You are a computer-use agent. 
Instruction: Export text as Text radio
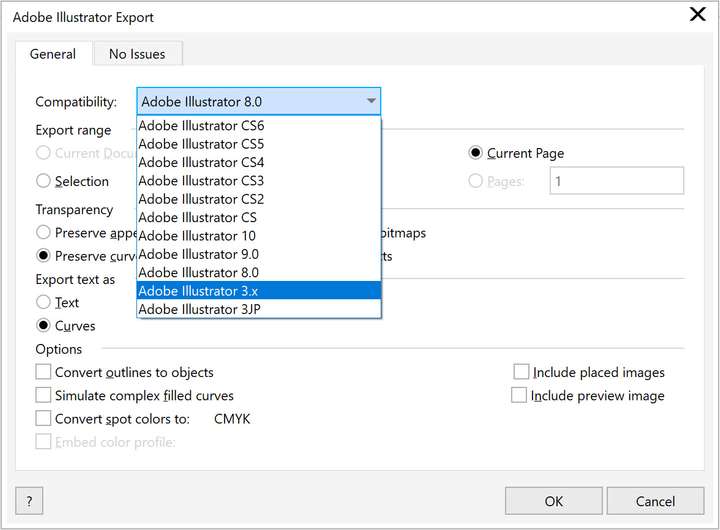click(x=43, y=302)
